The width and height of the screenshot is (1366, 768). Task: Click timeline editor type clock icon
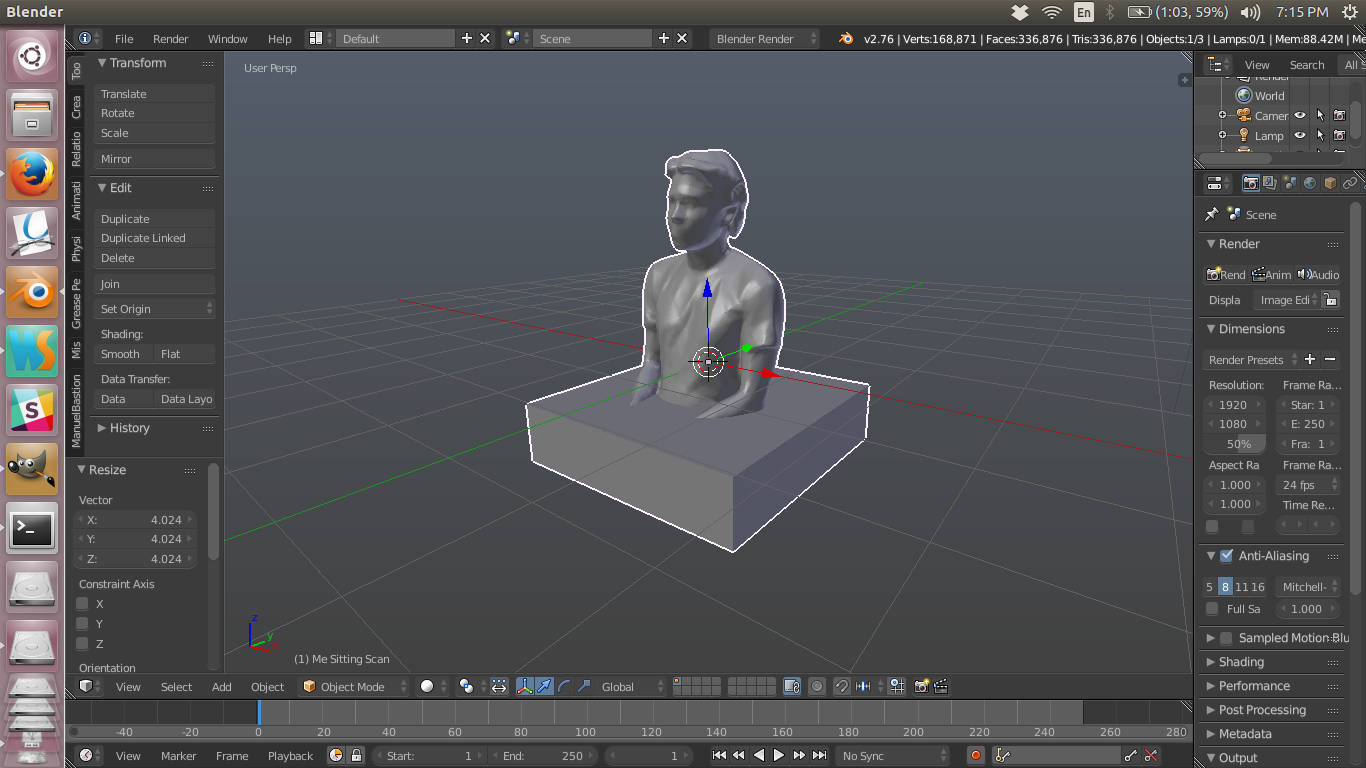89,755
